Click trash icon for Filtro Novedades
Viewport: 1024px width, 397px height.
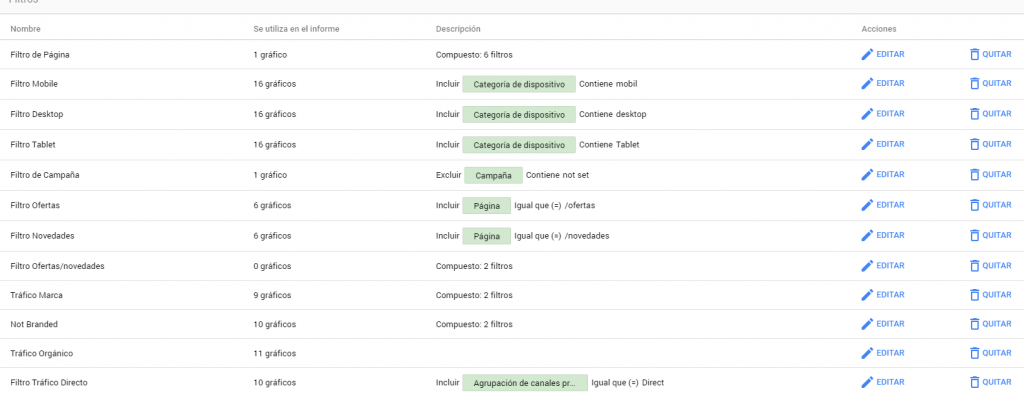[x=974, y=235]
